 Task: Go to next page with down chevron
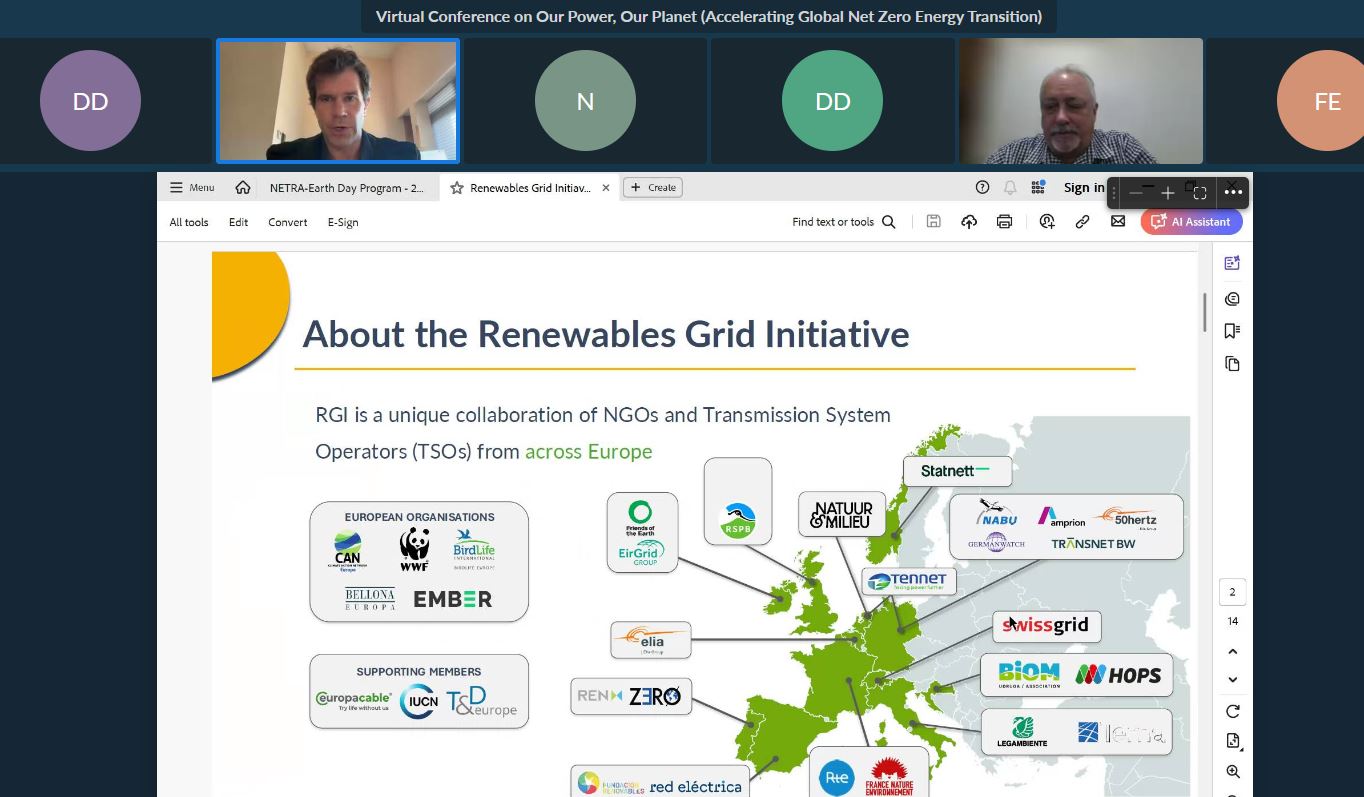[x=1232, y=680]
